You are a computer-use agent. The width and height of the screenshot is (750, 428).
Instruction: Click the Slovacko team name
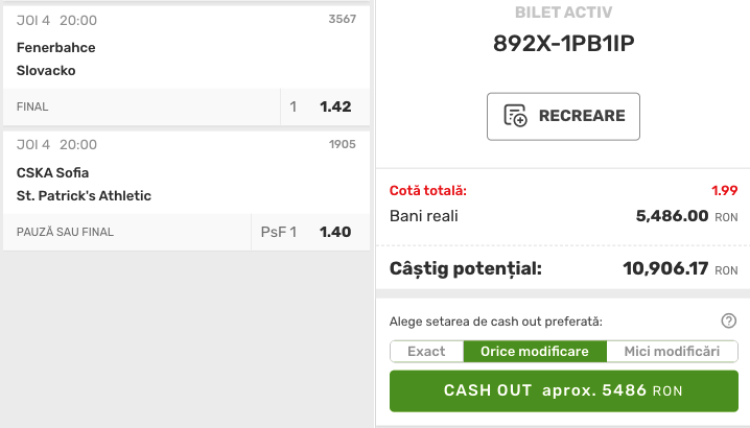[46, 70]
